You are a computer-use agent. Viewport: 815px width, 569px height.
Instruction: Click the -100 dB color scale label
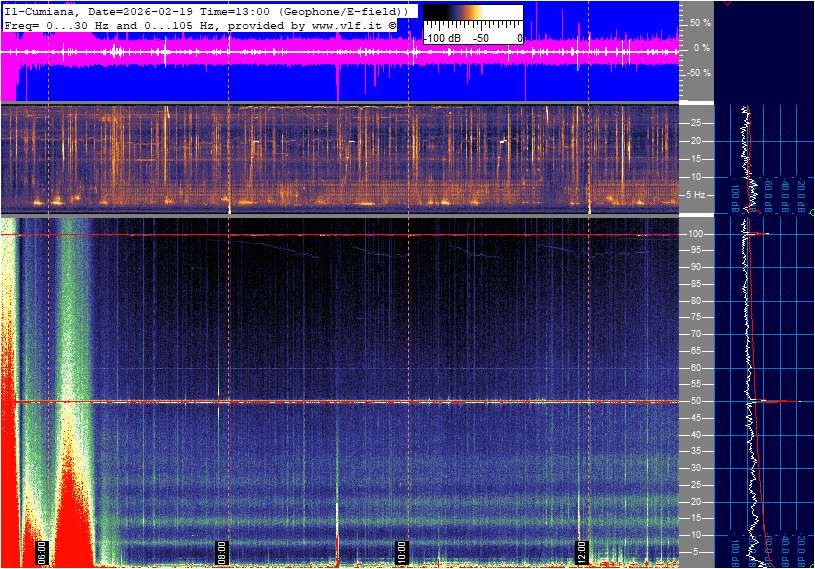pyautogui.click(x=442, y=38)
